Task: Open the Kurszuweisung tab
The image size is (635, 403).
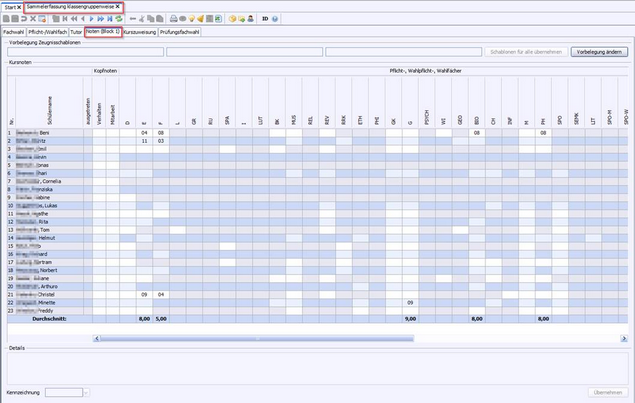Action: pyautogui.click(x=141, y=32)
